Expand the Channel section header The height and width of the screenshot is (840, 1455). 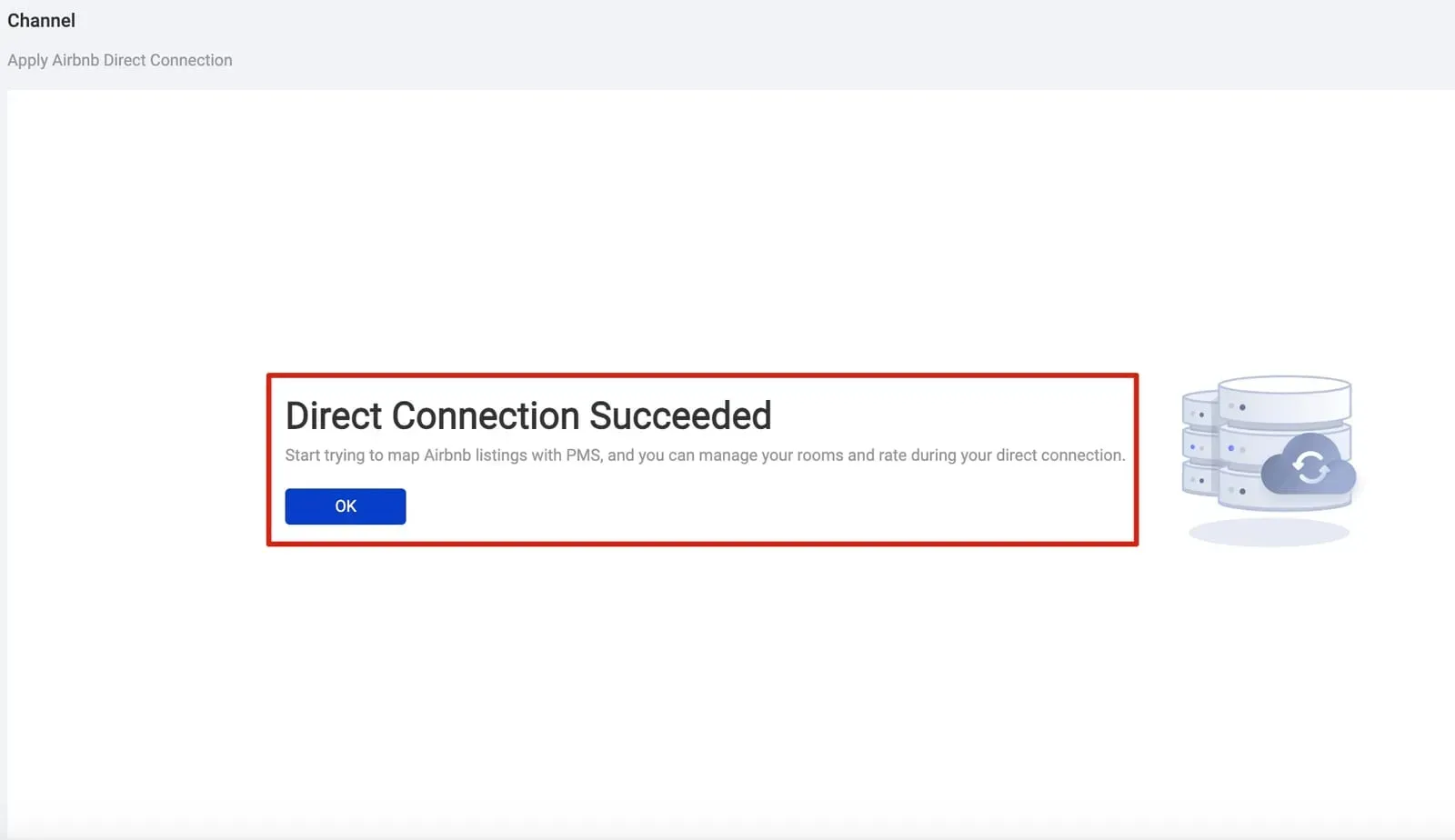[41, 20]
